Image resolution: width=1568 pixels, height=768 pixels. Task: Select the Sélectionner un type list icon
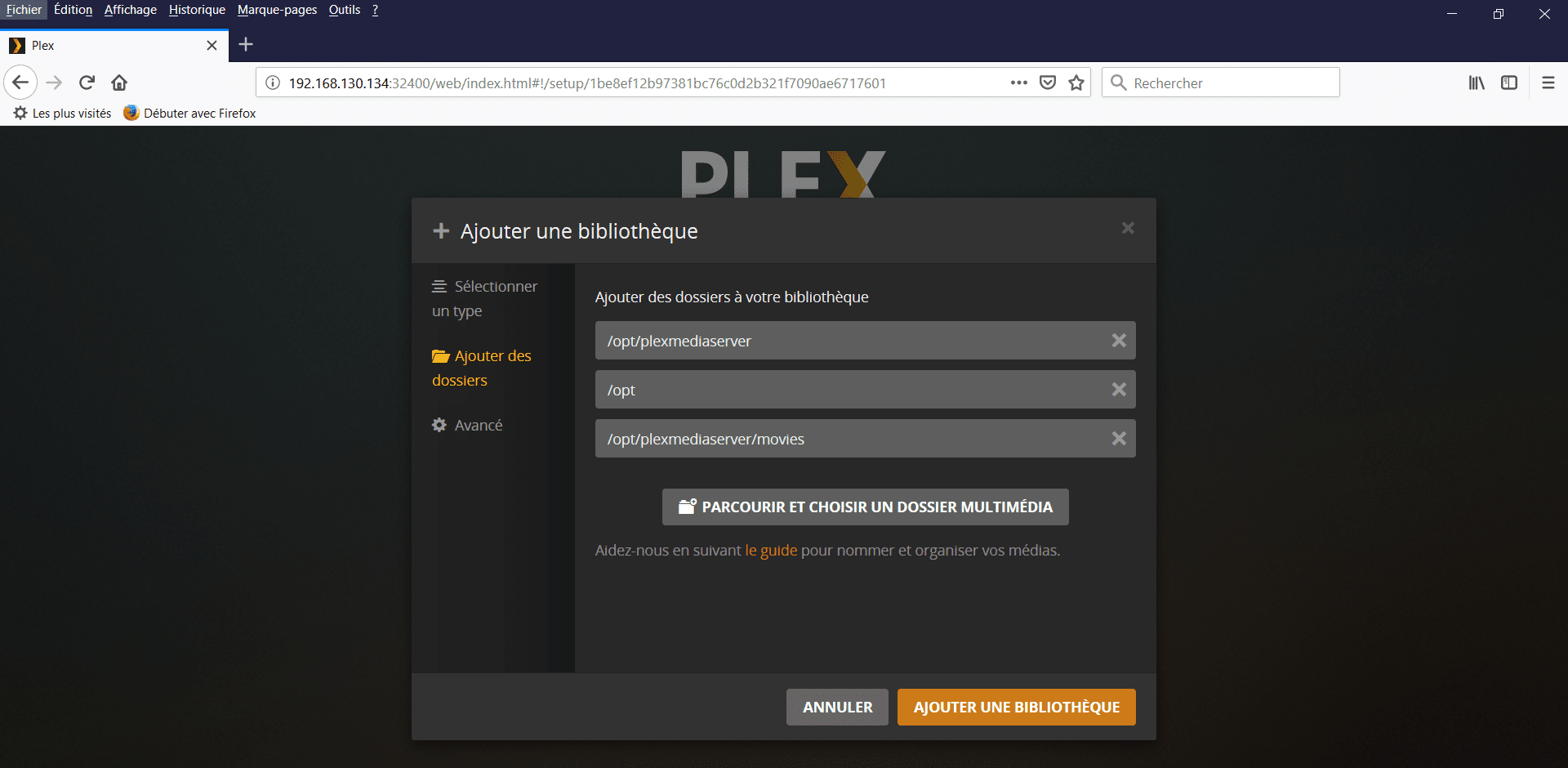[x=439, y=286]
